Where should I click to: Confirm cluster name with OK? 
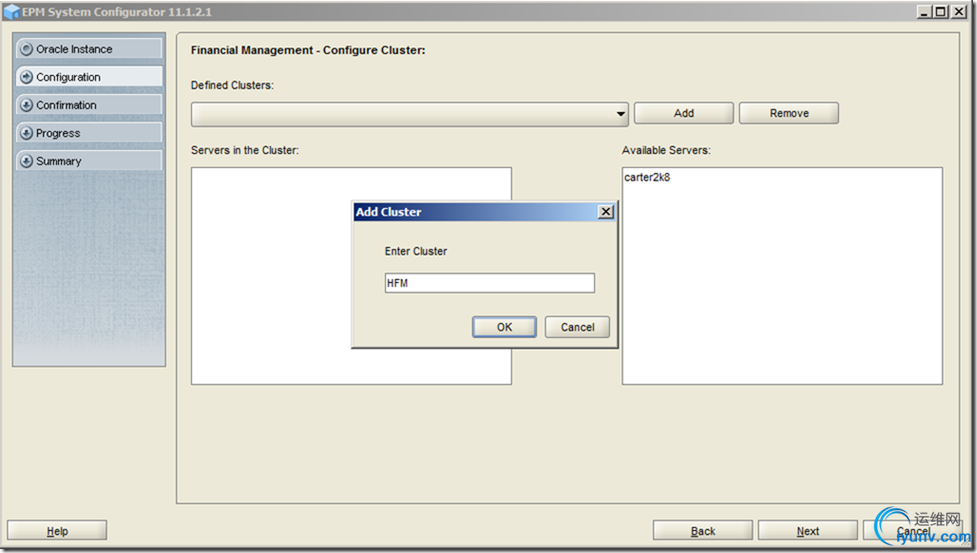click(x=504, y=327)
